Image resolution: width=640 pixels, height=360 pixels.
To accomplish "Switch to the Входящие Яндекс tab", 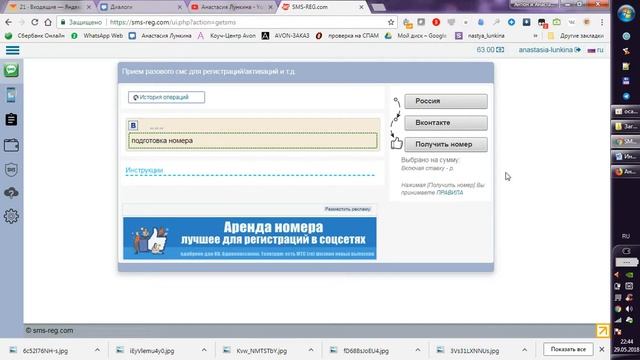I will point(49,7).
